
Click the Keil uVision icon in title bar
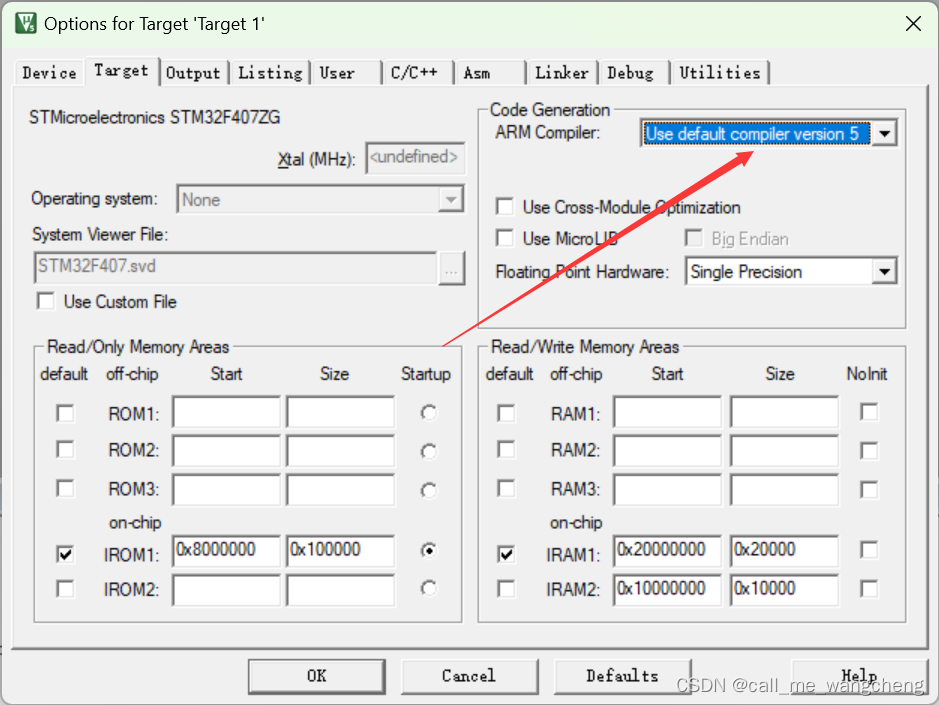coord(26,23)
